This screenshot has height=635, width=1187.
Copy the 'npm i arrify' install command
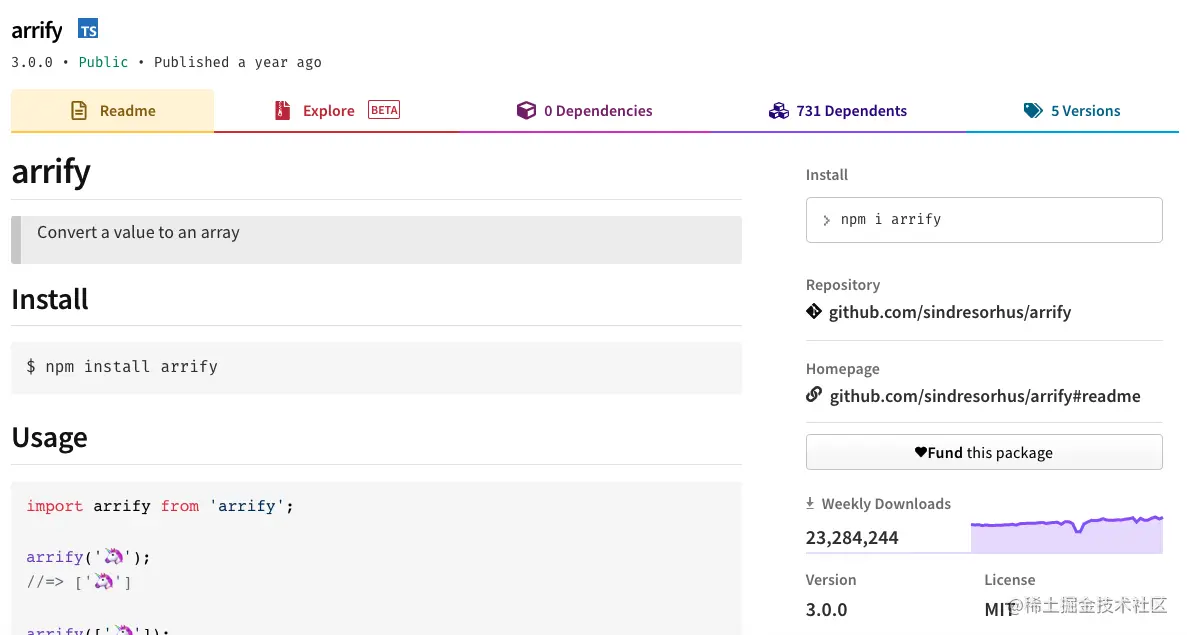tap(984, 219)
